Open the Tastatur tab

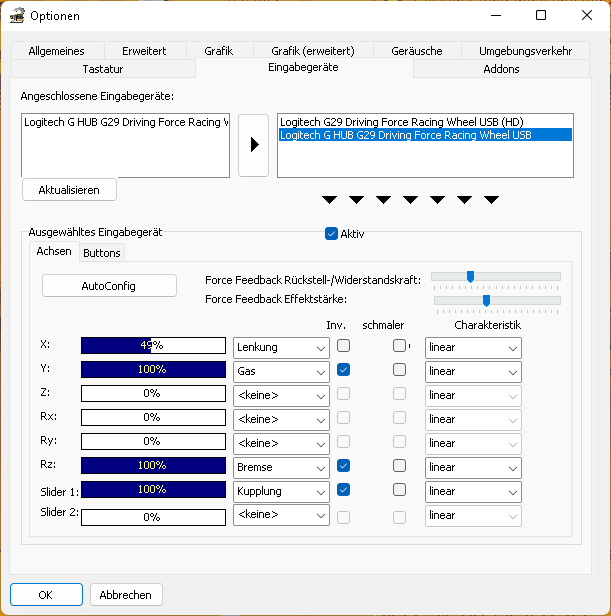point(102,69)
